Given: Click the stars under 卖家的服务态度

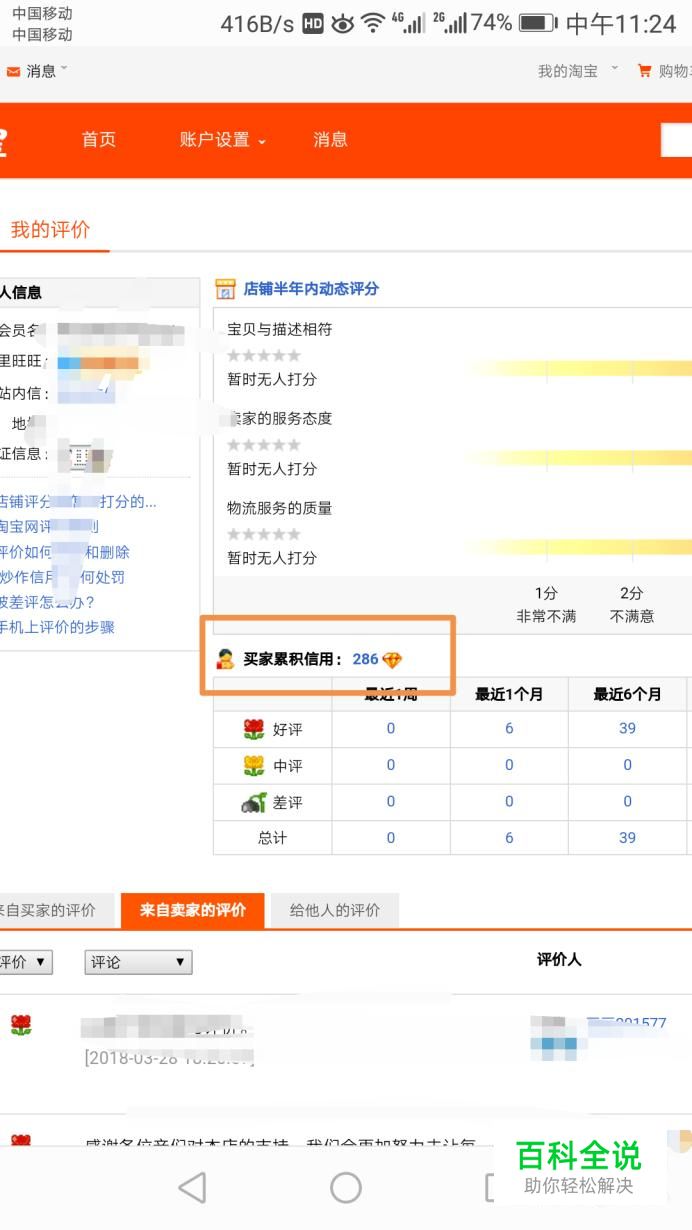Looking at the screenshot, I should [264, 444].
